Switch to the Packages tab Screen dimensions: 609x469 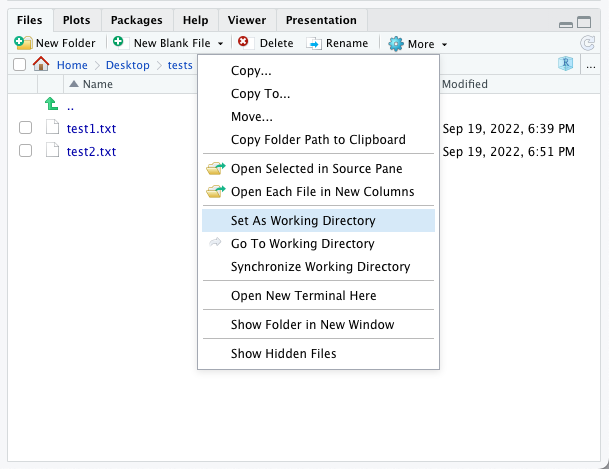(136, 20)
